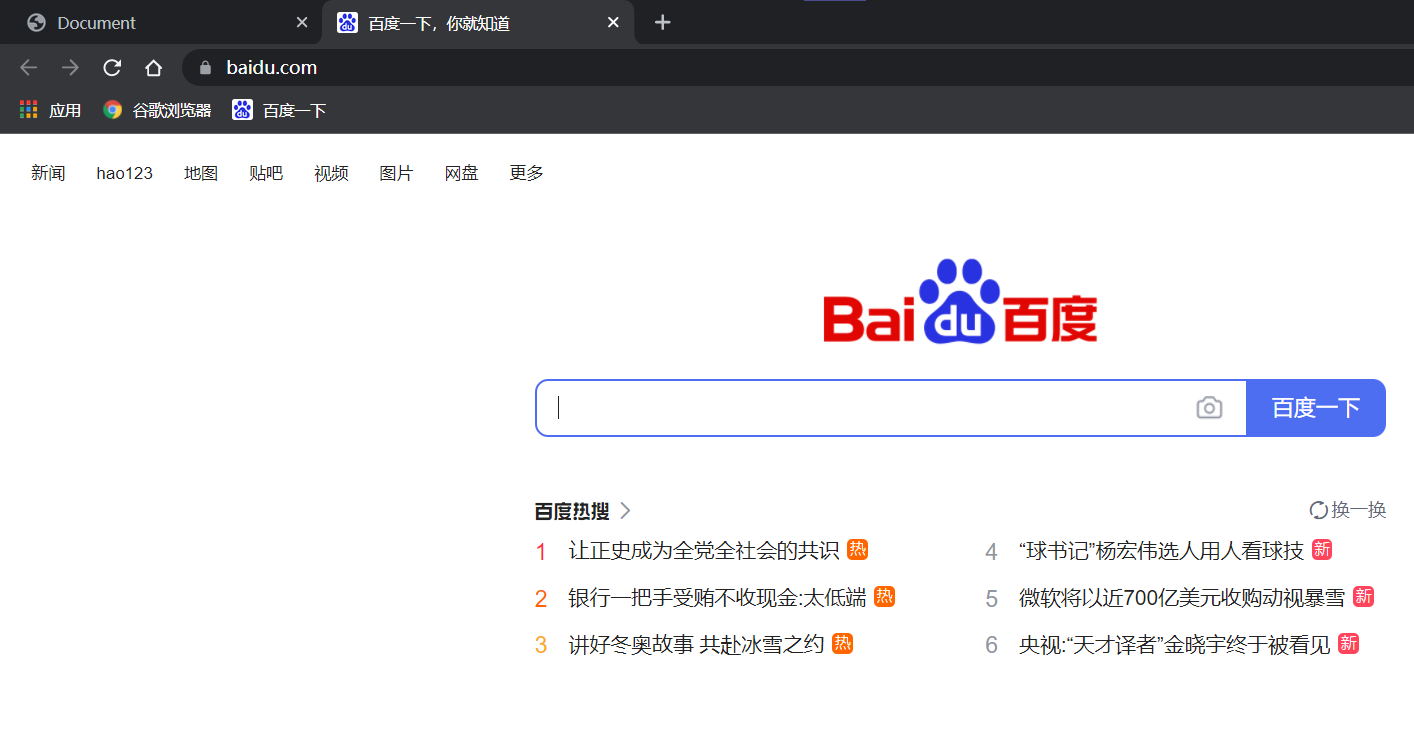Click the 百度热搜 arrow chevron
The width and height of the screenshot is (1414, 738).
(x=625, y=510)
